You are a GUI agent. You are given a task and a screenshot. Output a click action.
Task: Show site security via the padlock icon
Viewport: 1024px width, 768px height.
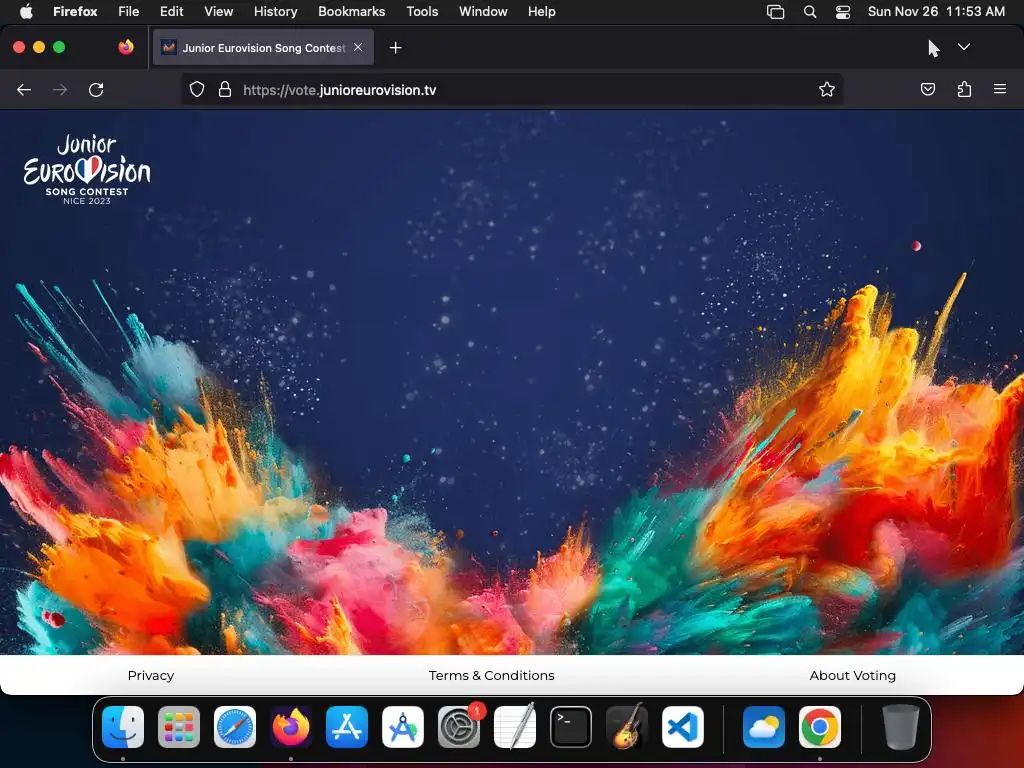(225, 89)
